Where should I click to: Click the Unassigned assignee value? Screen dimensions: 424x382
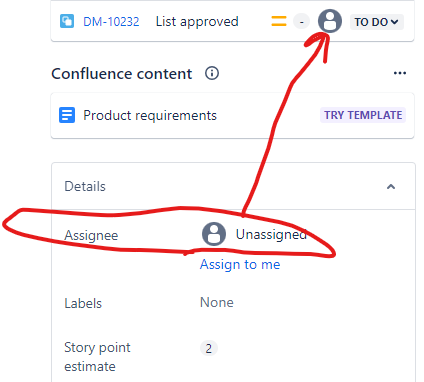(x=271, y=234)
